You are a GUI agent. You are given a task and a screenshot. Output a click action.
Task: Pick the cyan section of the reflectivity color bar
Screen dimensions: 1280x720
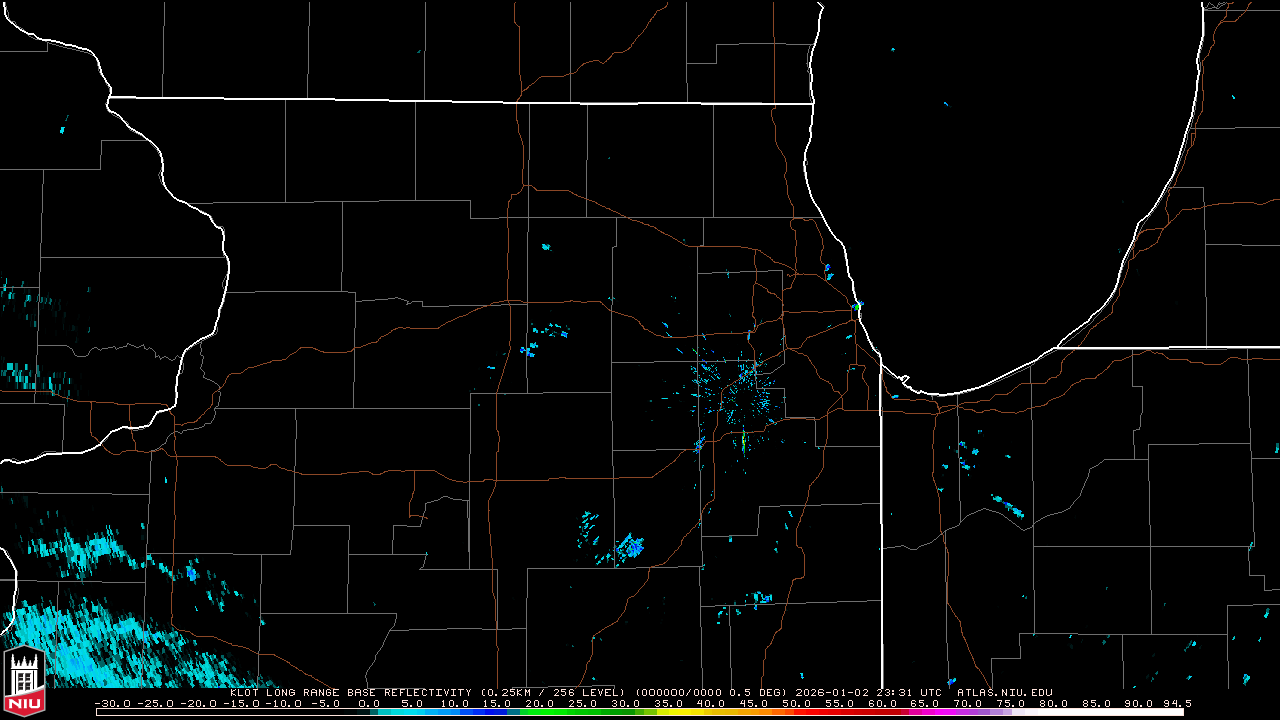click(x=420, y=712)
